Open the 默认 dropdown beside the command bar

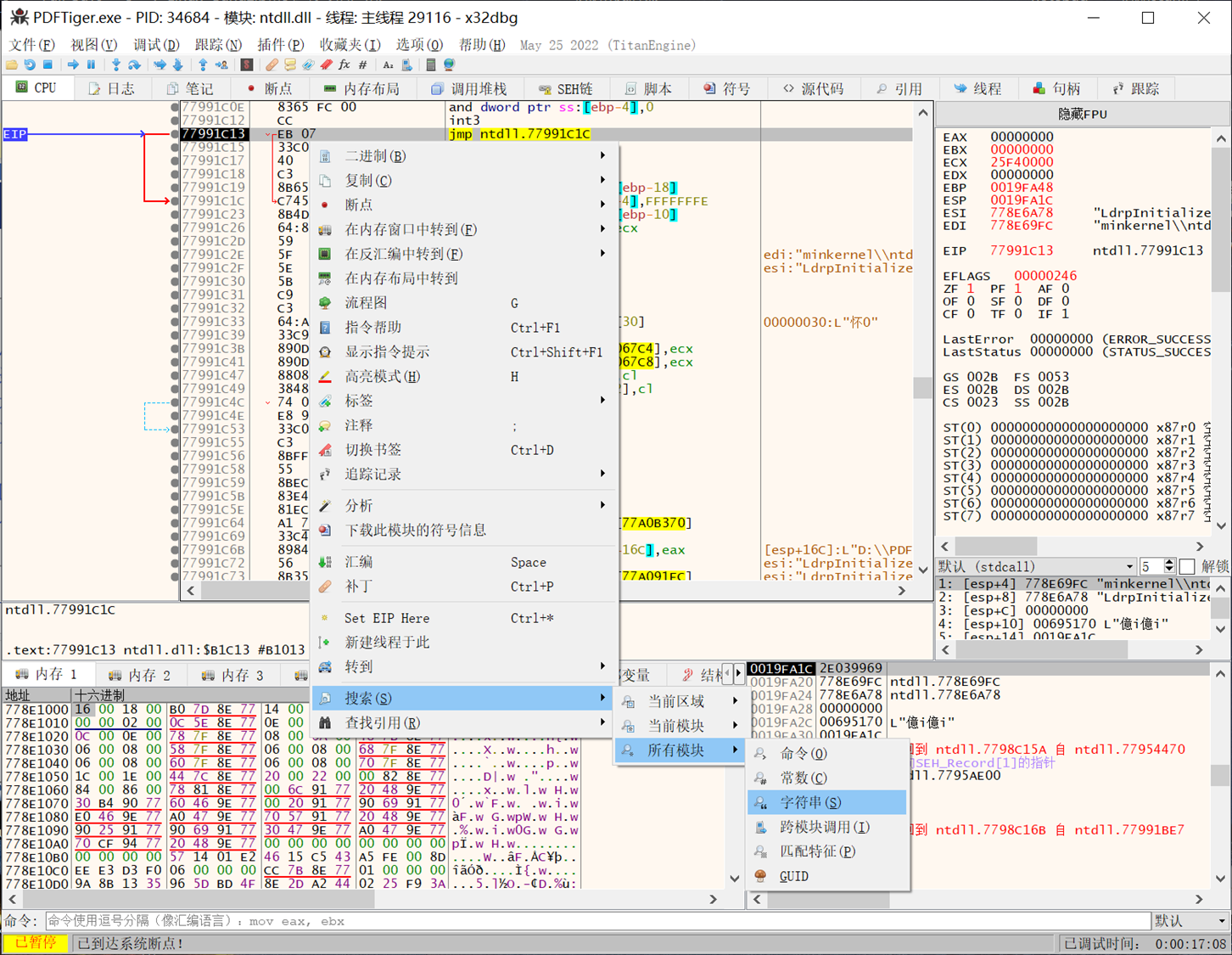[x=1190, y=921]
